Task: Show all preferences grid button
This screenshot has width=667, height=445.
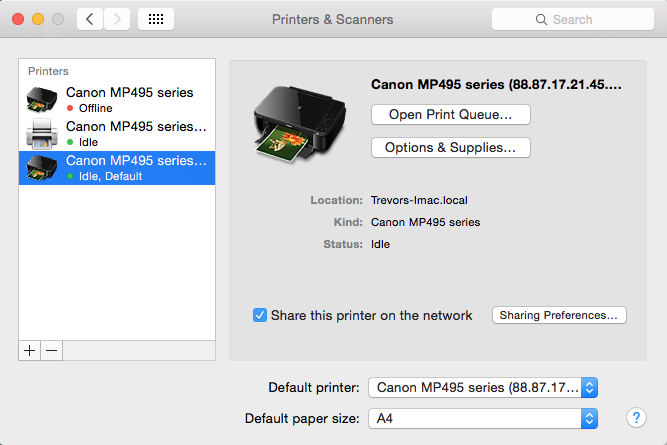Action: click(156, 19)
